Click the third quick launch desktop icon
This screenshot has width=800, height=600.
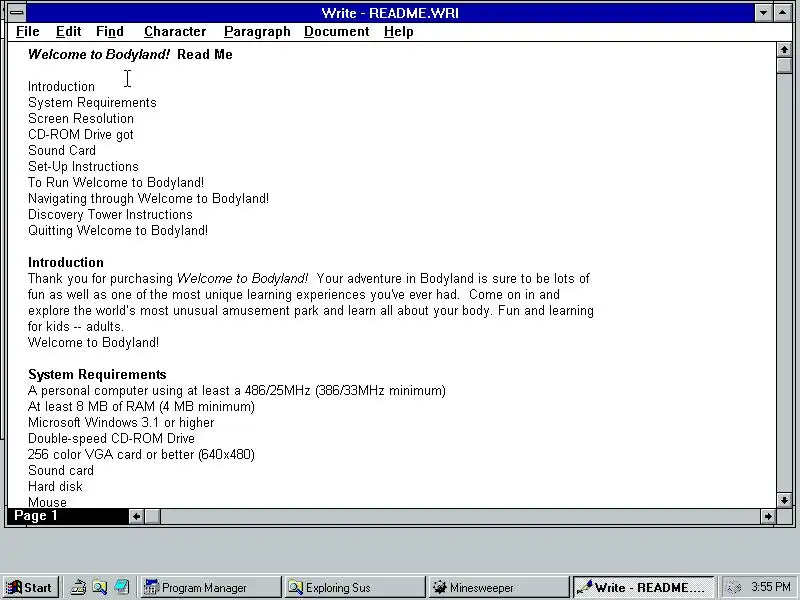click(x=121, y=588)
